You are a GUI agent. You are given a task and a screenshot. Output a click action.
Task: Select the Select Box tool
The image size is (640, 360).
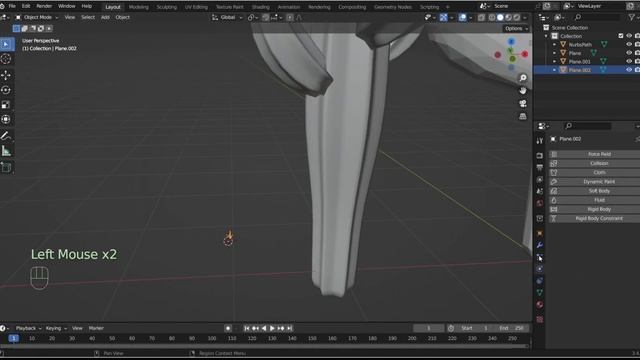pyautogui.click(x=7, y=44)
